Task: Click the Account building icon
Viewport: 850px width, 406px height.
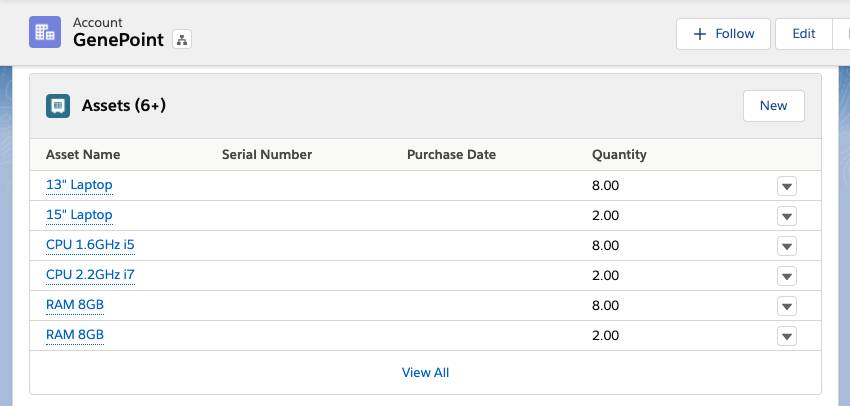Action: coord(45,32)
